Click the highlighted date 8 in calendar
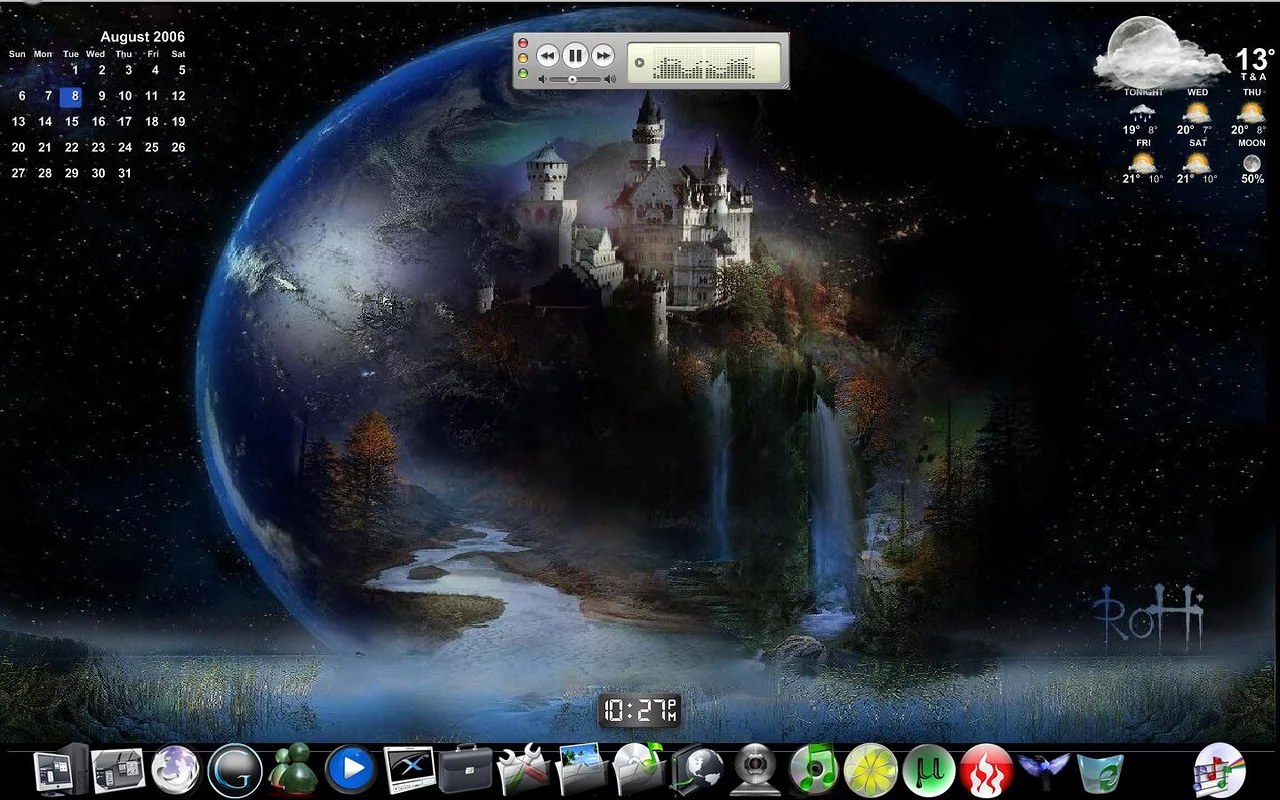Viewport: 1280px width, 800px height. point(72,97)
